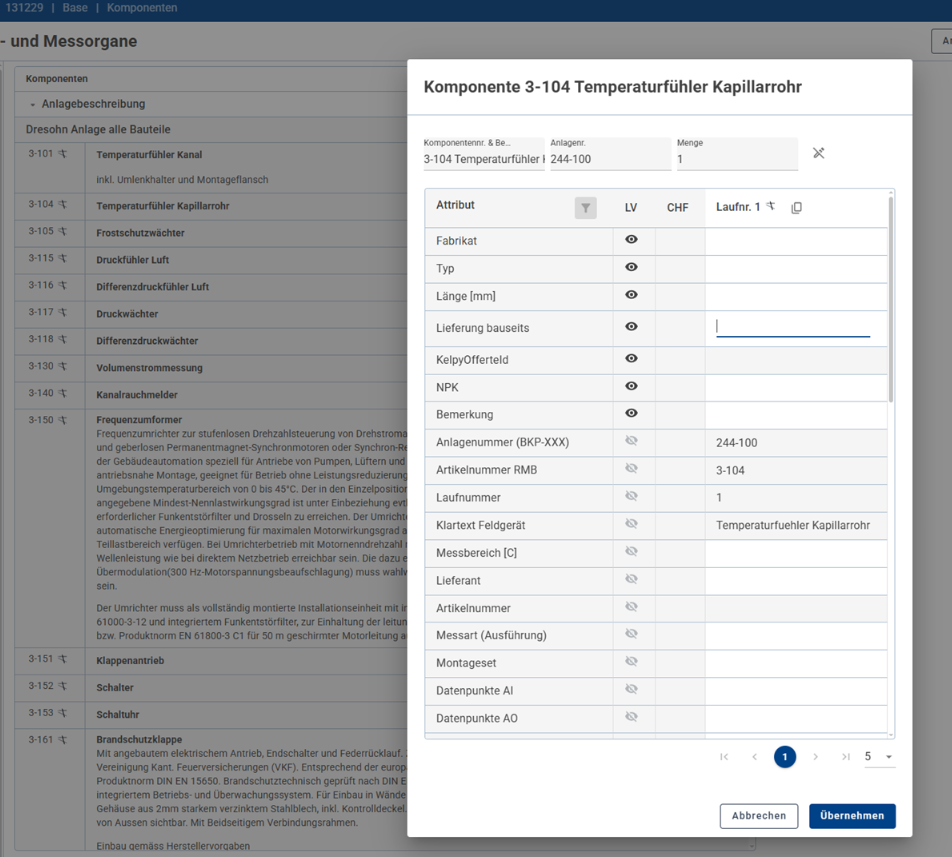Go to the last page of attributes
Image resolution: width=952 pixels, height=857 pixels.
(x=846, y=757)
